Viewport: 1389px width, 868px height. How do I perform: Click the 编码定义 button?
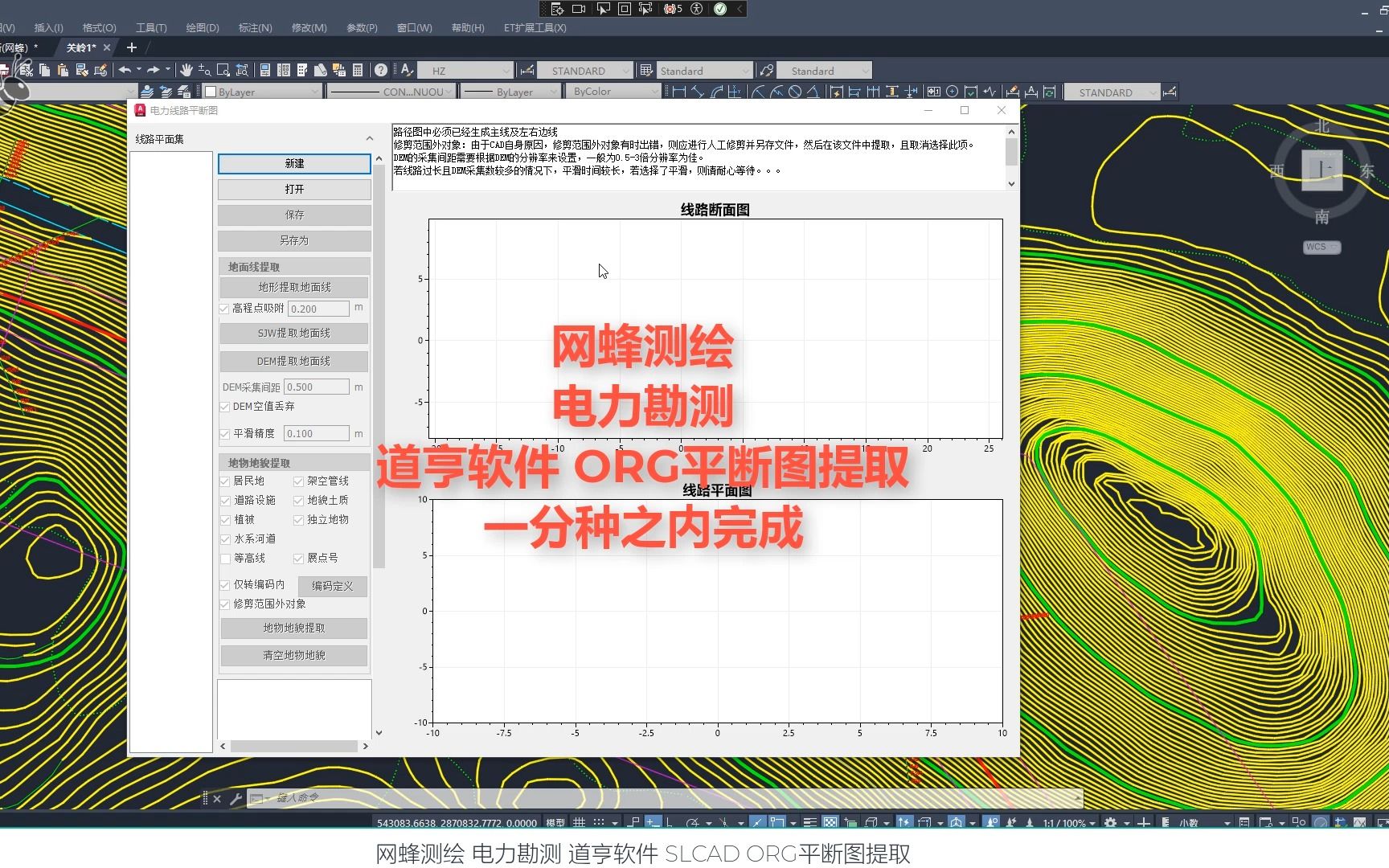(333, 586)
